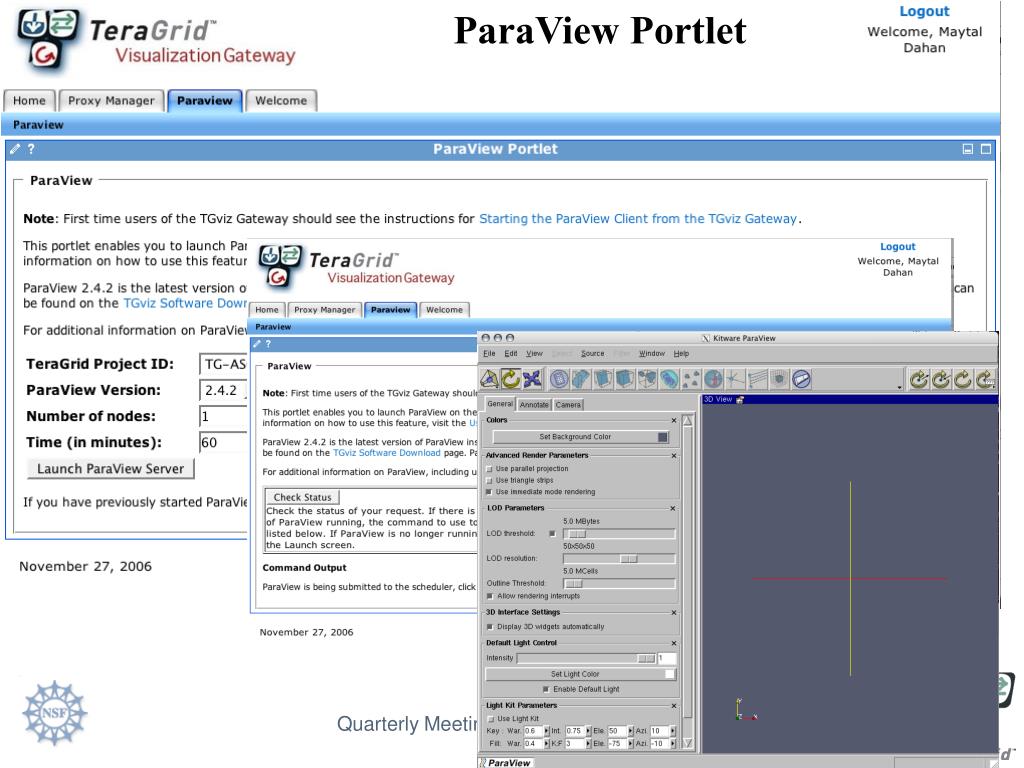Open the Help menu in Kitware ParaView

pos(681,353)
